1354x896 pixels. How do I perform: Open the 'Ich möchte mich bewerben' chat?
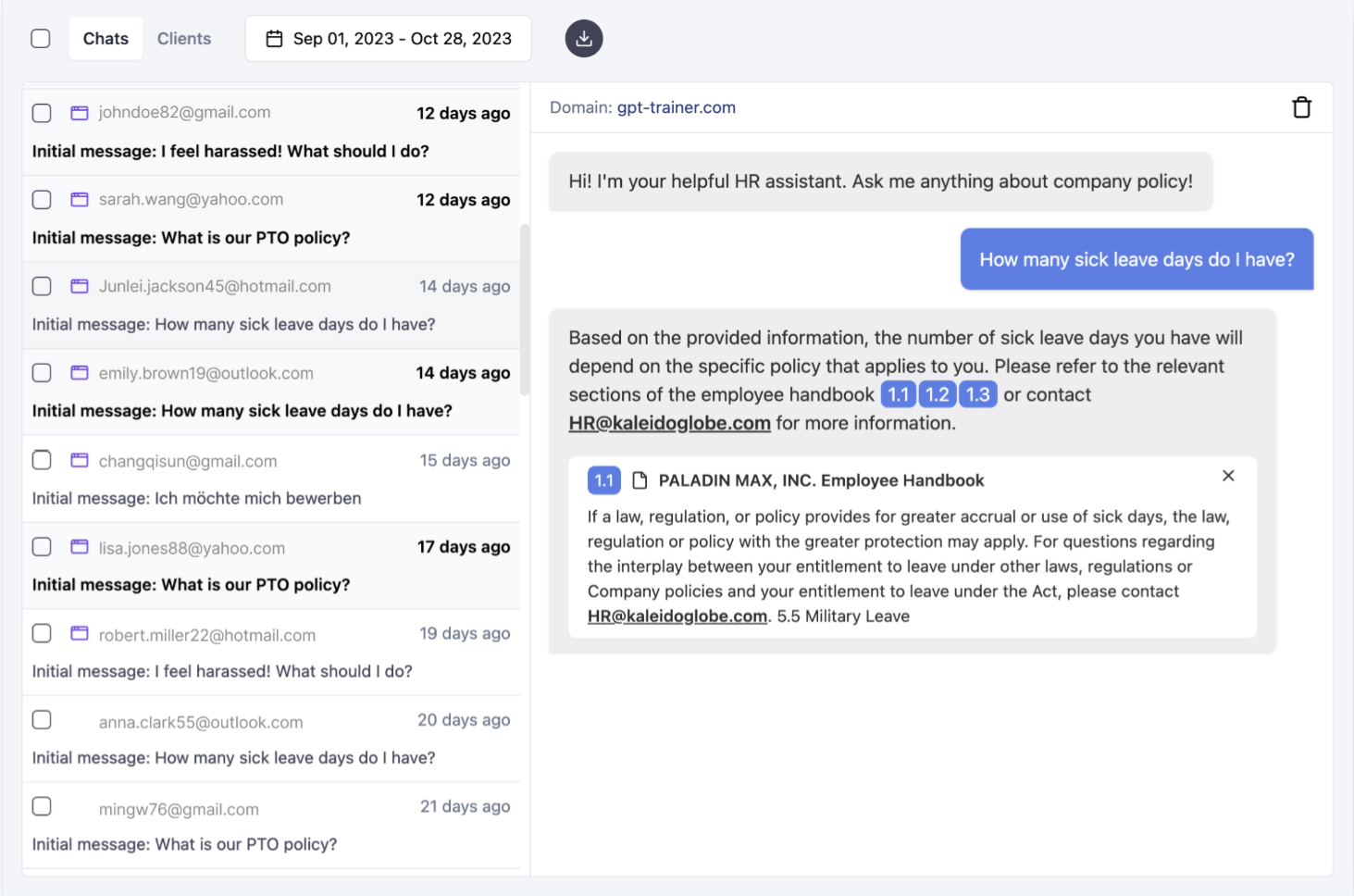271,479
